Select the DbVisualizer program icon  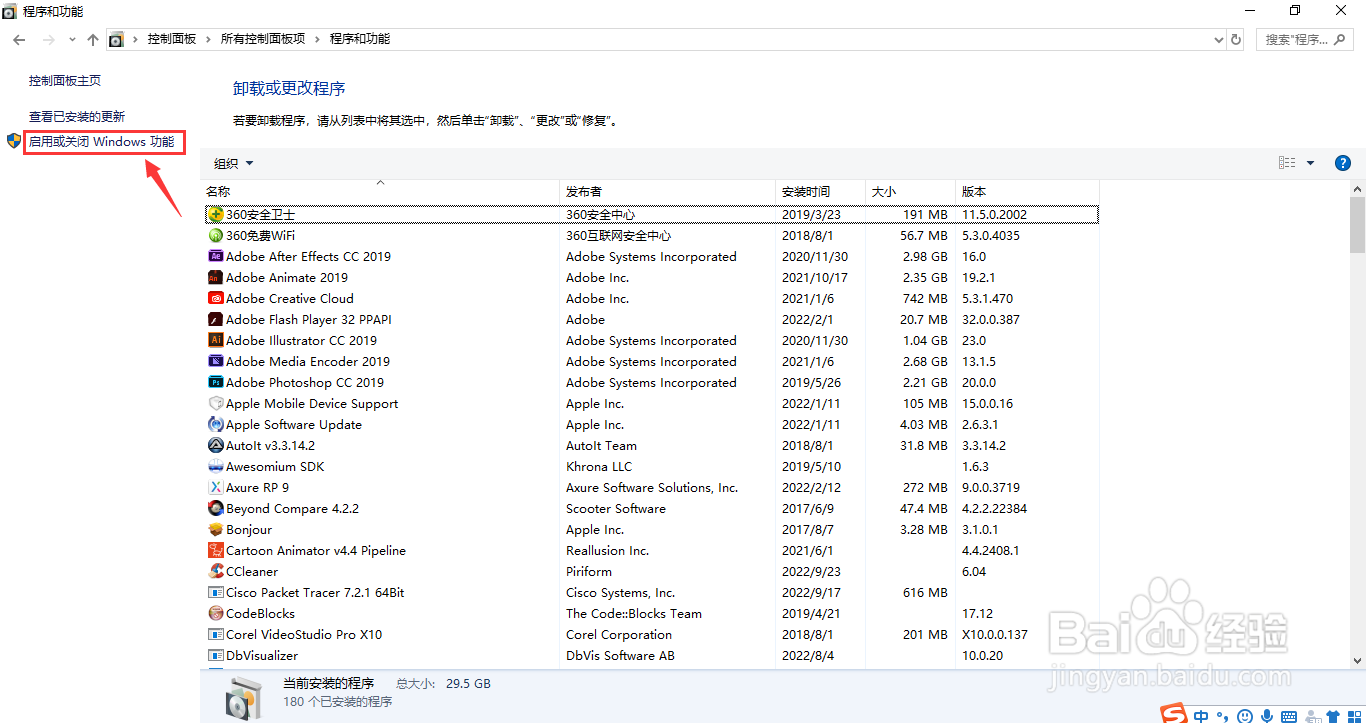216,655
